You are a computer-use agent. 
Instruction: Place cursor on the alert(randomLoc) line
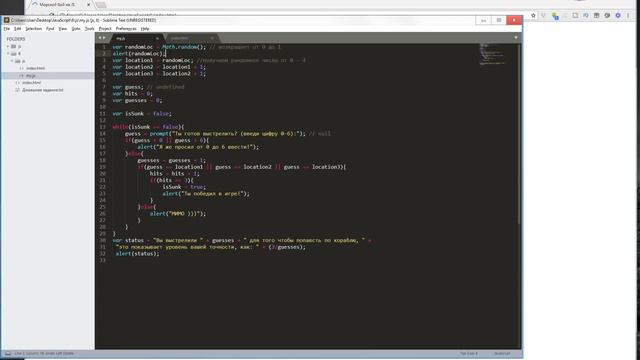(x=139, y=53)
